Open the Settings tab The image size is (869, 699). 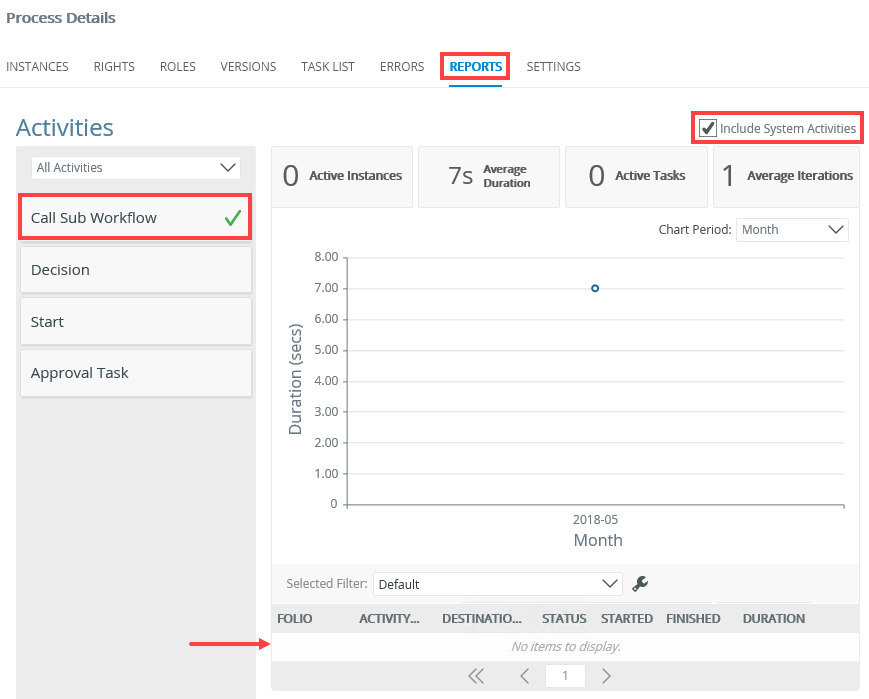[x=553, y=67]
